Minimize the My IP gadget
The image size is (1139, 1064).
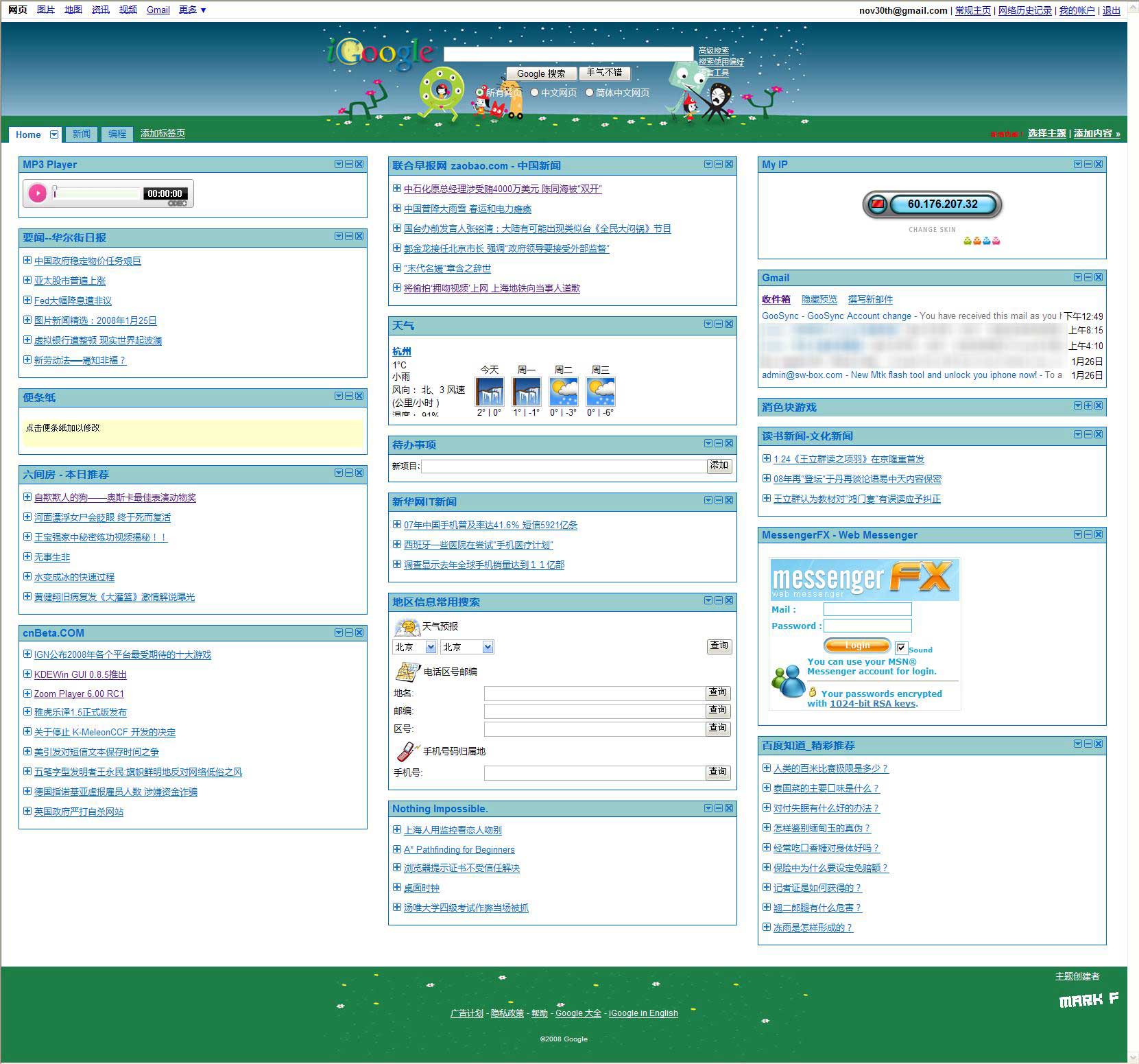1088,164
